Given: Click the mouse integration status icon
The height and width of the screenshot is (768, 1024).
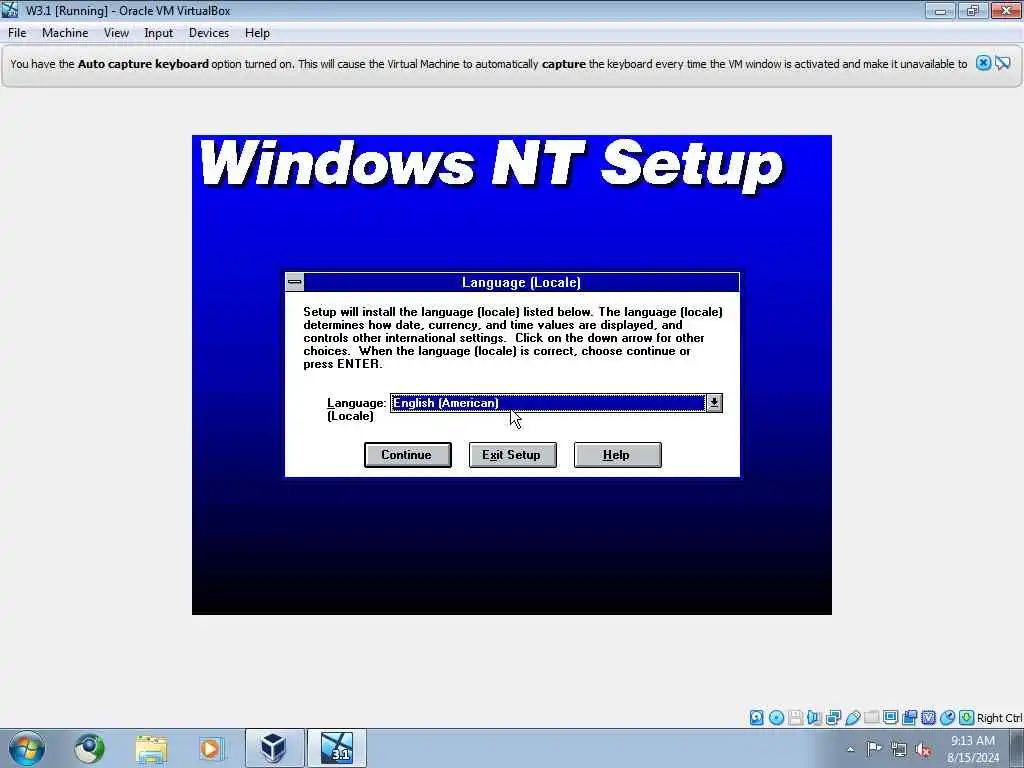Looking at the screenshot, I should click(x=947, y=718).
